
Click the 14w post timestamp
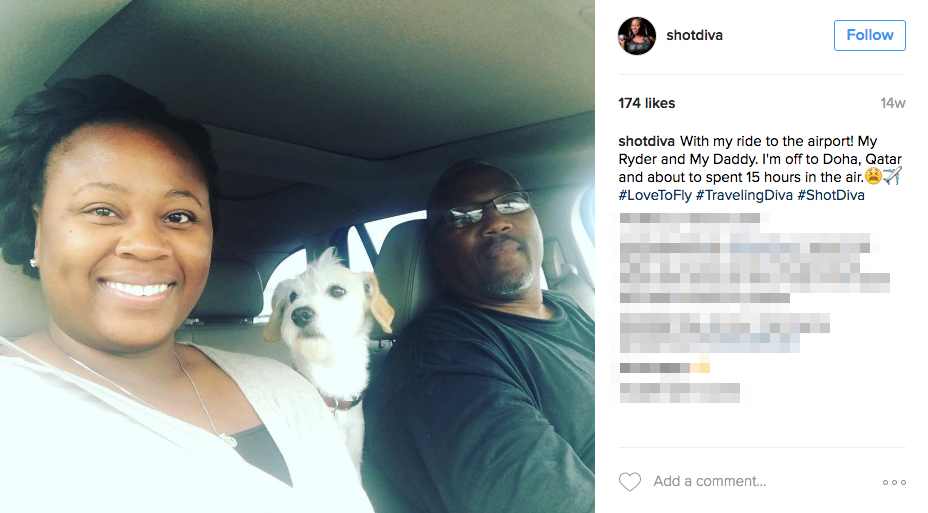click(x=892, y=103)
